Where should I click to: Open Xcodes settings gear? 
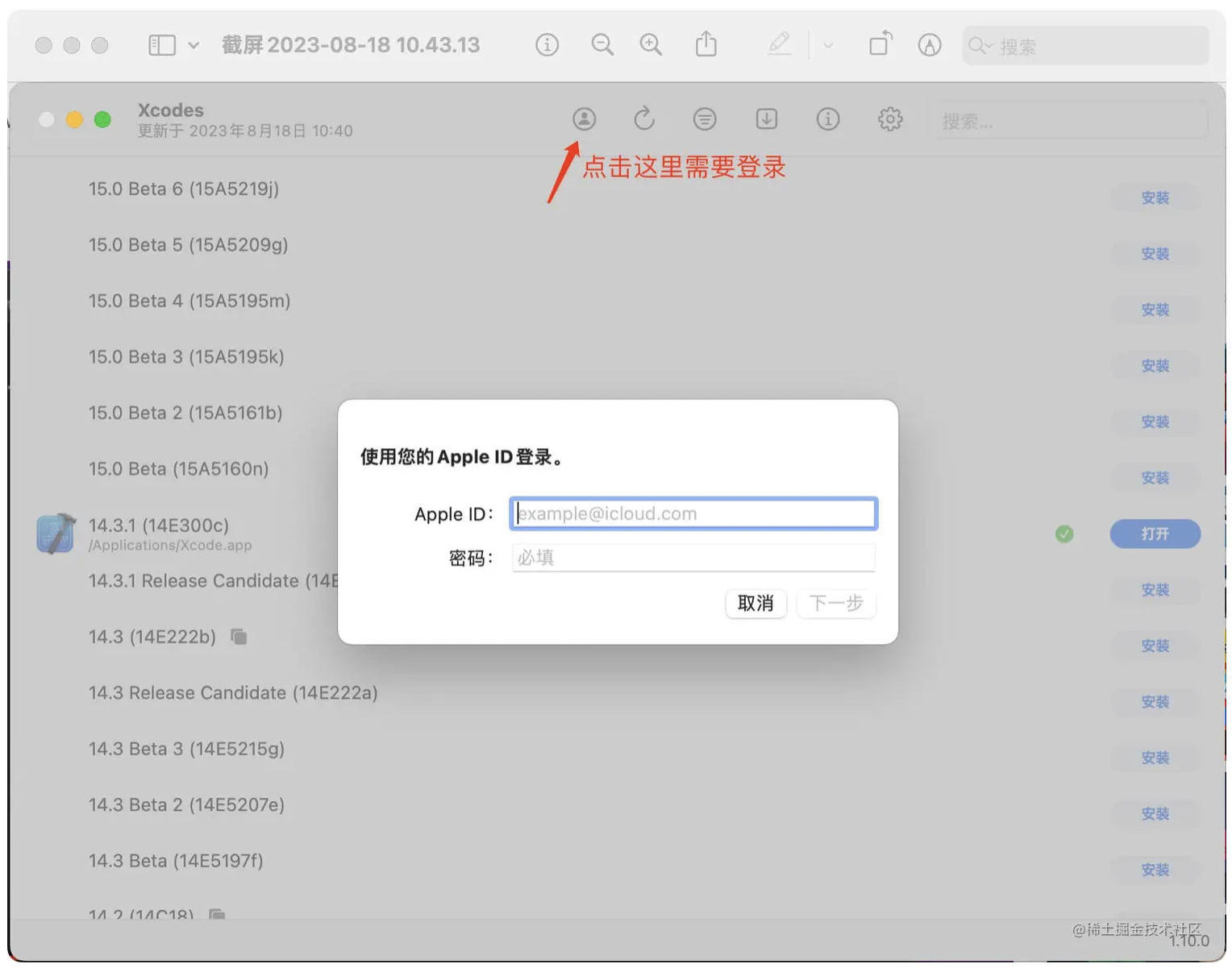(889, 119)
